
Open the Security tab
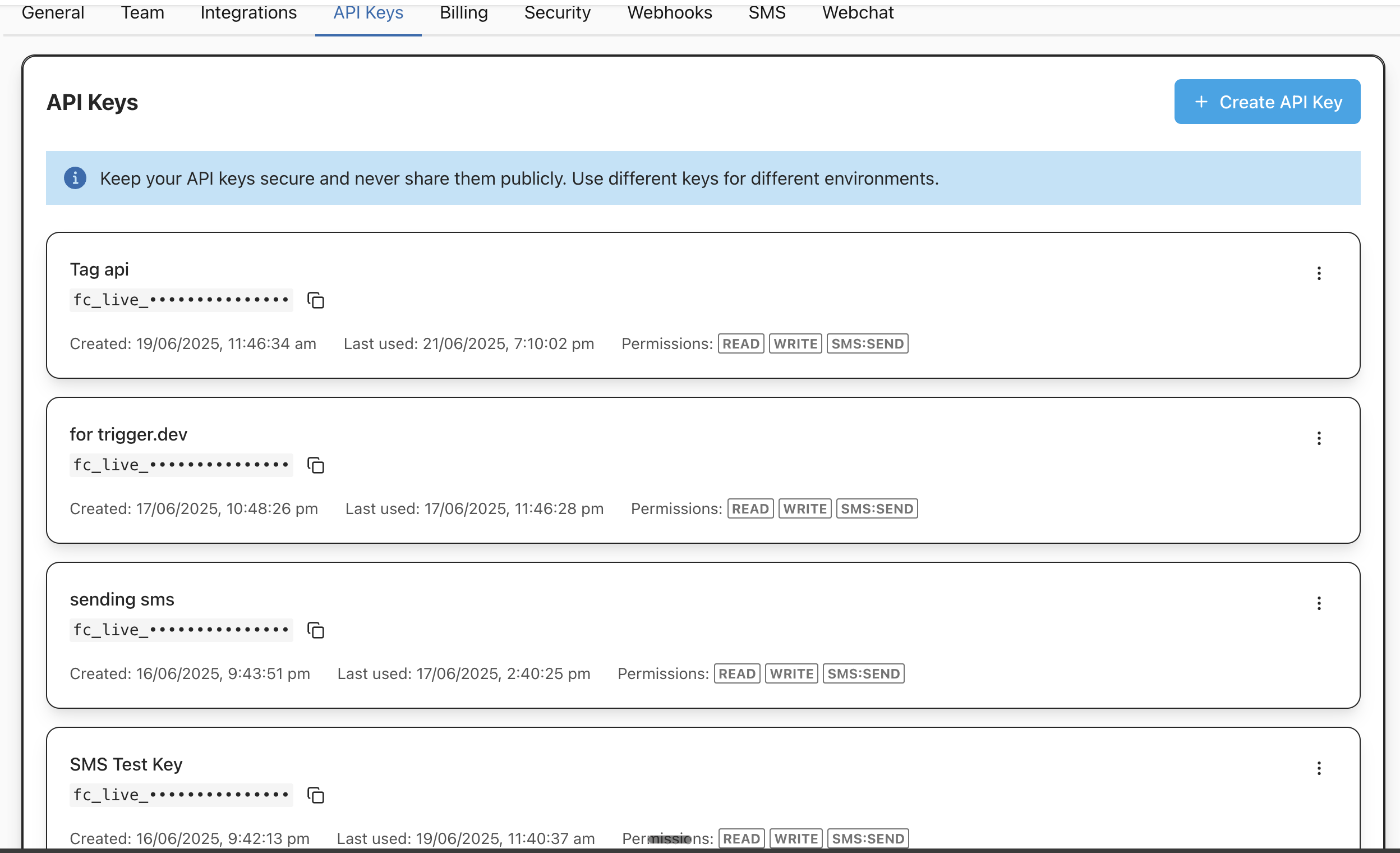tap(558, 12)
